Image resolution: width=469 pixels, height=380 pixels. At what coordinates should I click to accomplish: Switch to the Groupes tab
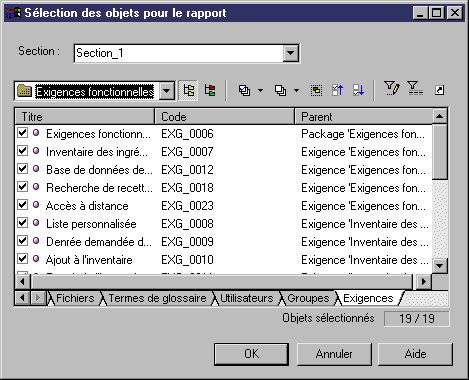308,298
